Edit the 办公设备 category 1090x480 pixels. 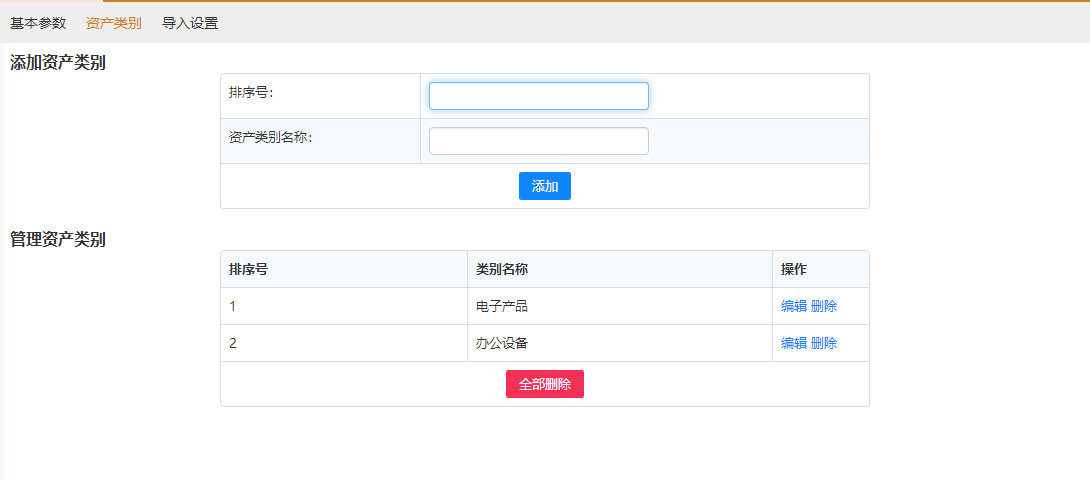(793, 343)
